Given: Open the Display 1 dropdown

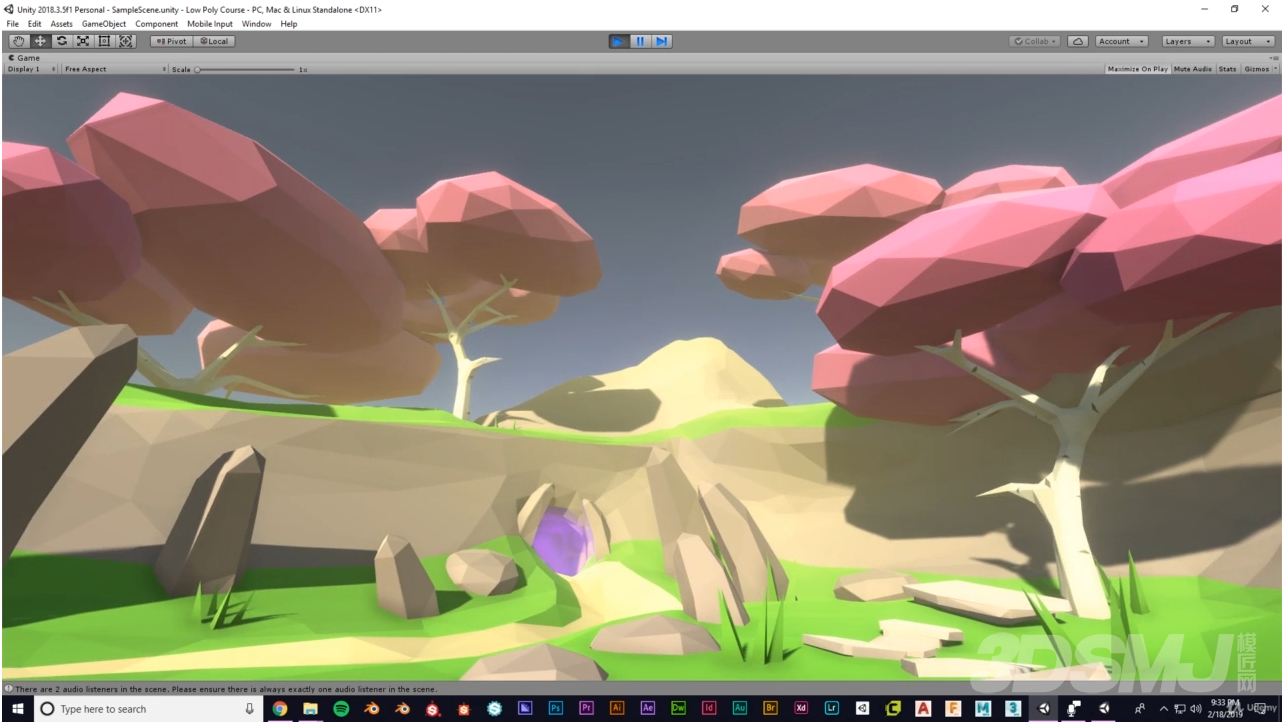Looking at the screenshot, I should [32, 69].
